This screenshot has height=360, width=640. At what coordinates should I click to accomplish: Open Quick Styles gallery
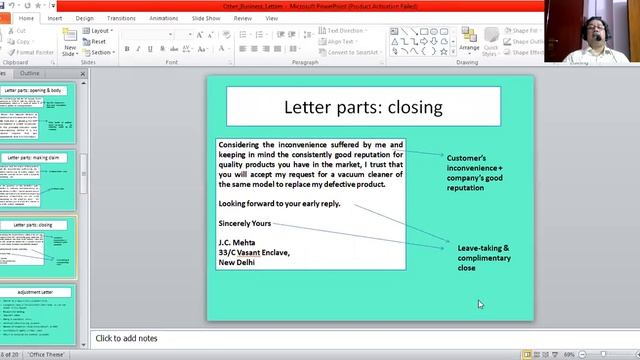pos(491,42)
